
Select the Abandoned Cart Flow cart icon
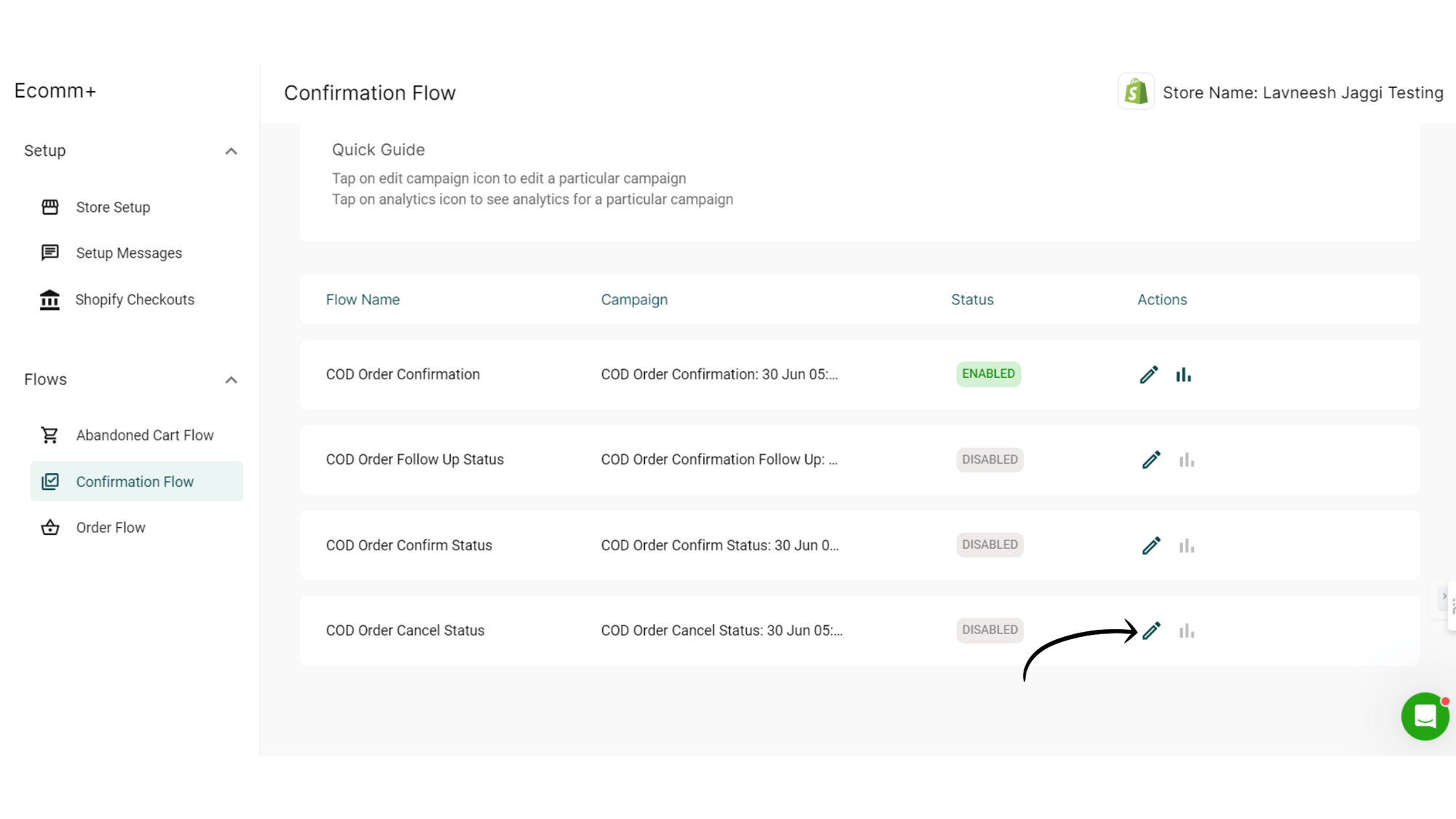tap(50, 435)
